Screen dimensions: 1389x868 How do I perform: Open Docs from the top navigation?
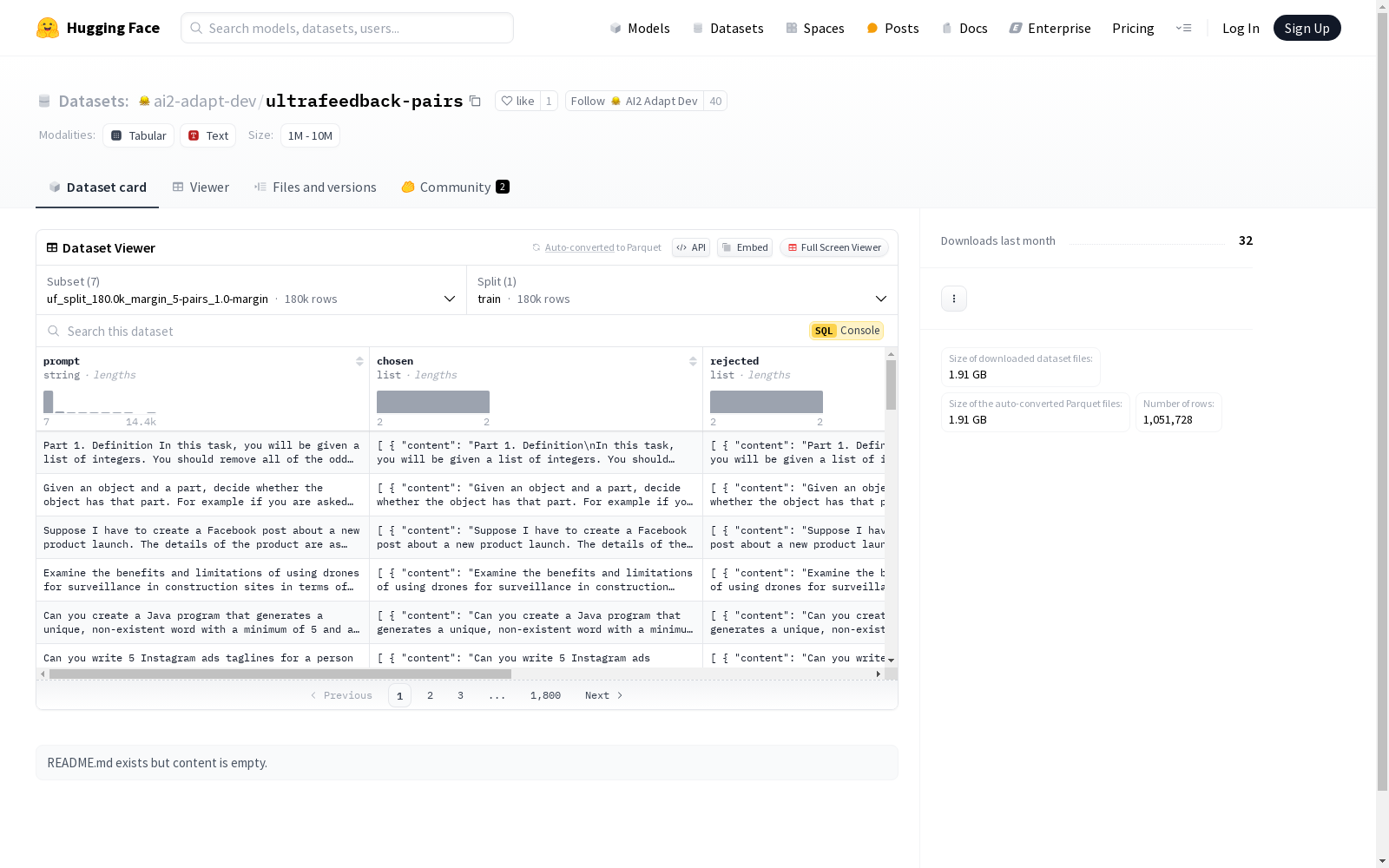pyautogui.click(x=964, y=28)
